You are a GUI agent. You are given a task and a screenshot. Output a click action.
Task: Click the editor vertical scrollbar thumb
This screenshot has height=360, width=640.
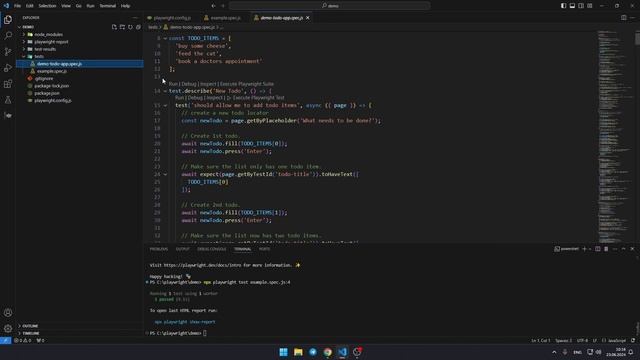(637, 39)
